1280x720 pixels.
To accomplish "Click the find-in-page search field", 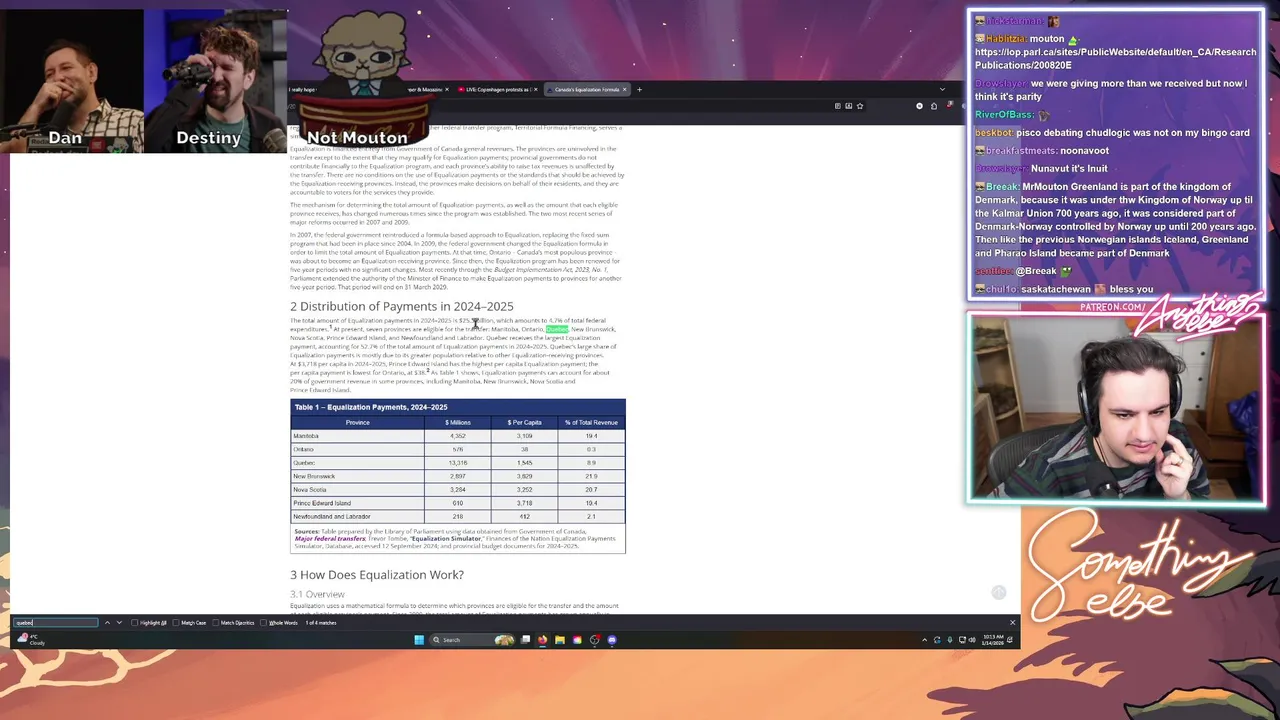I will (55, 622).
